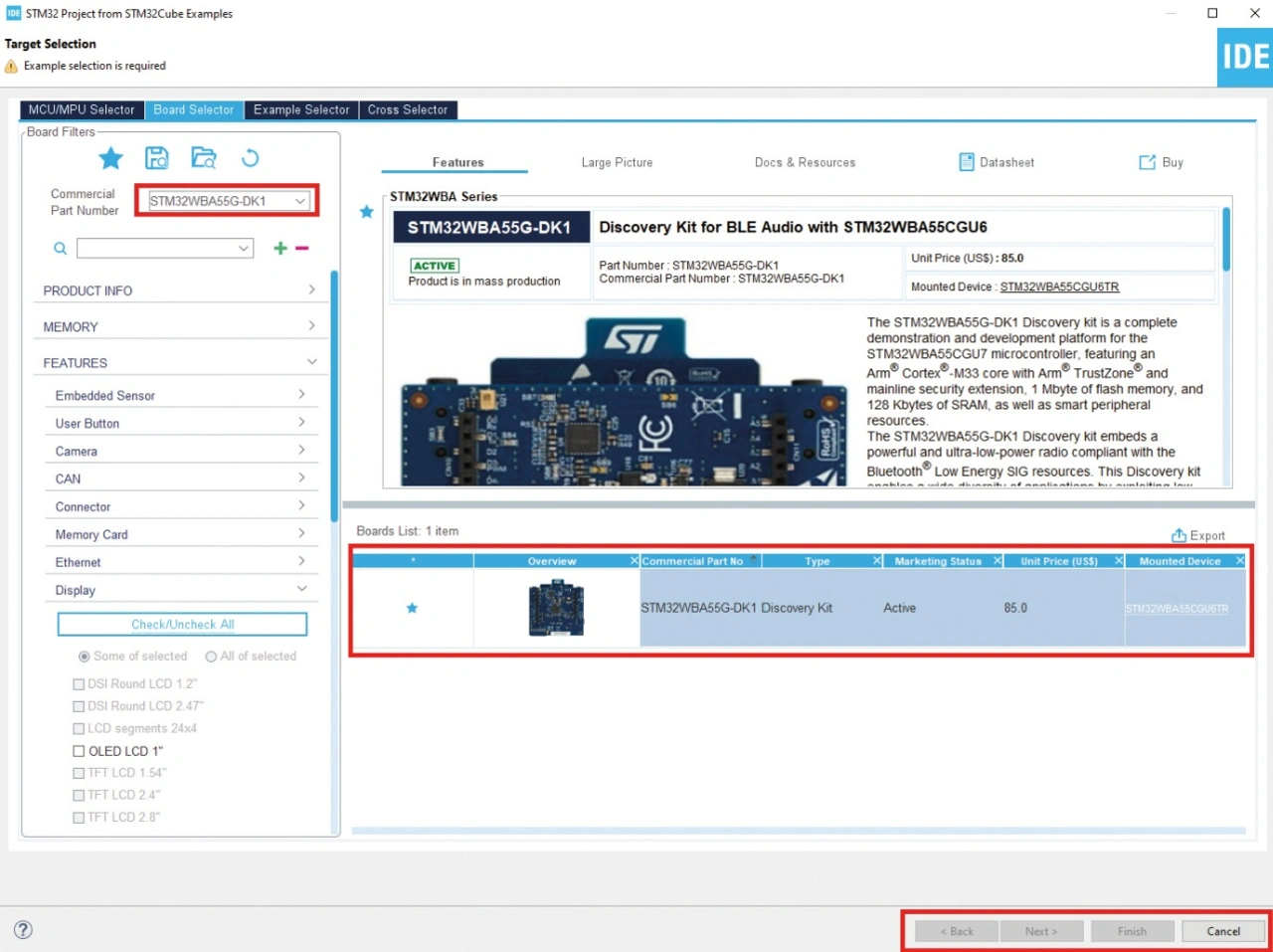Click the board thumbnail in boards list
Viewport: 1273px width, 952px height.
click(x=556, y=608)
